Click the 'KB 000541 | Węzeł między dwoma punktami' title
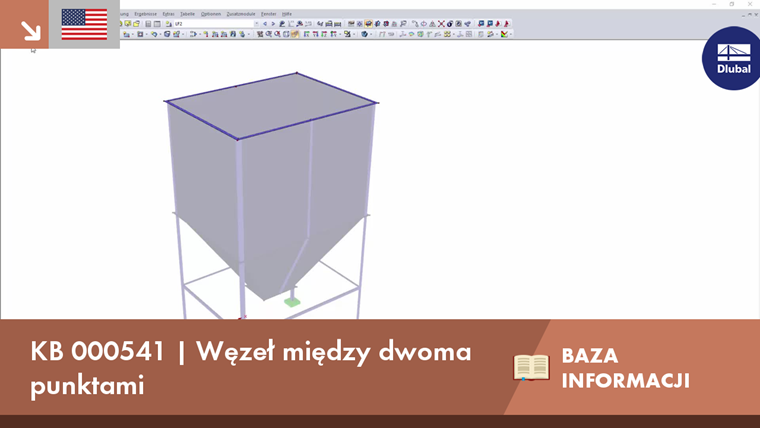 [251, 368]
